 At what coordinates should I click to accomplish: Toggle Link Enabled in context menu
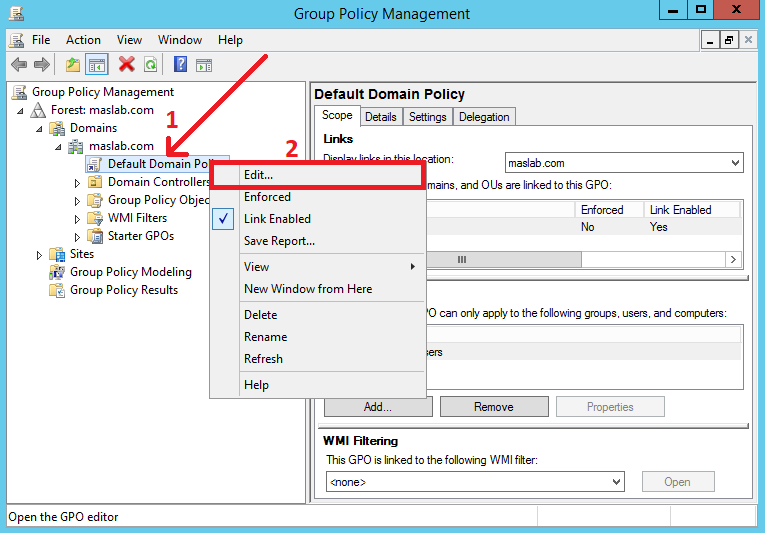click(277, 219)
